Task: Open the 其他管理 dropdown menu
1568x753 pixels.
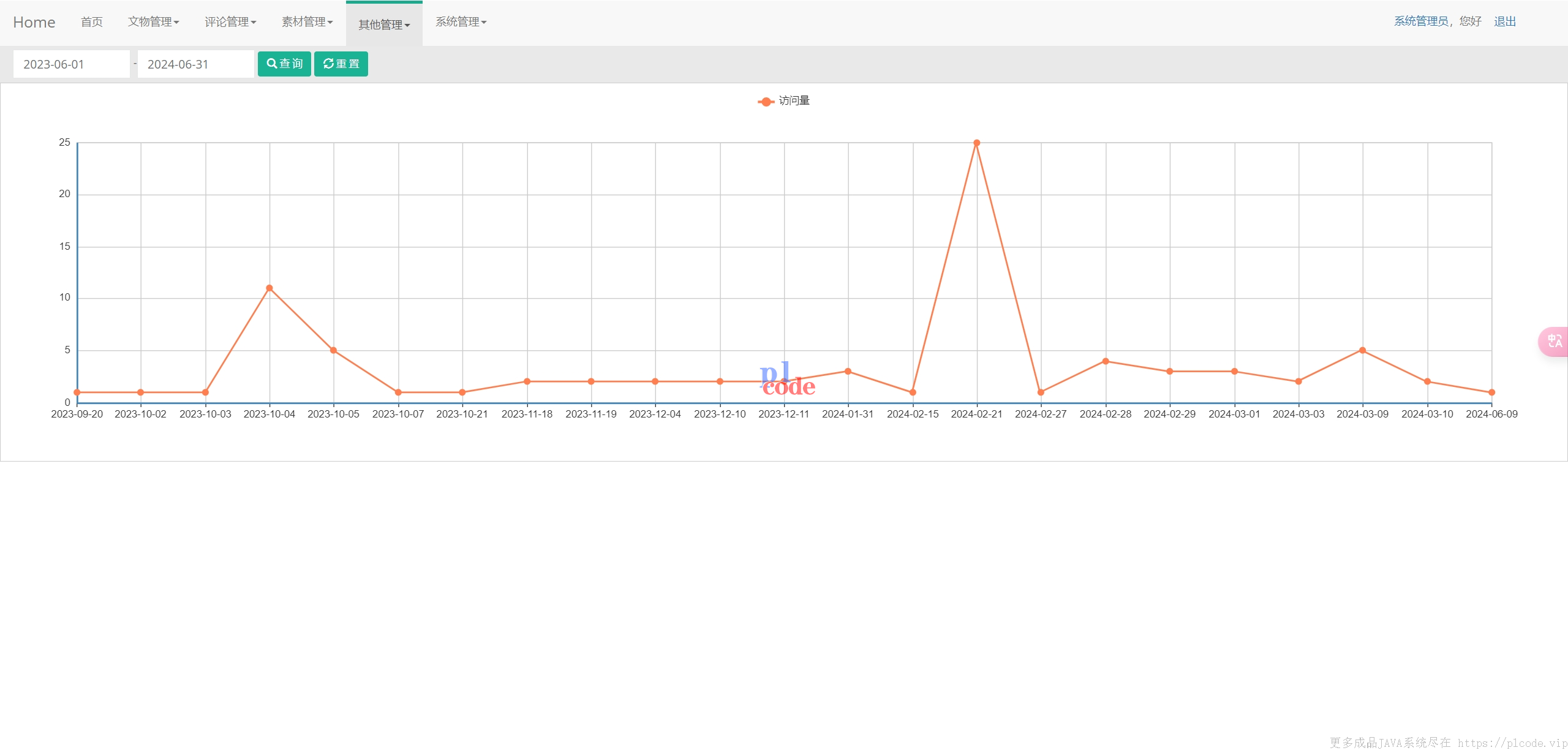Action: pos(384,24)
